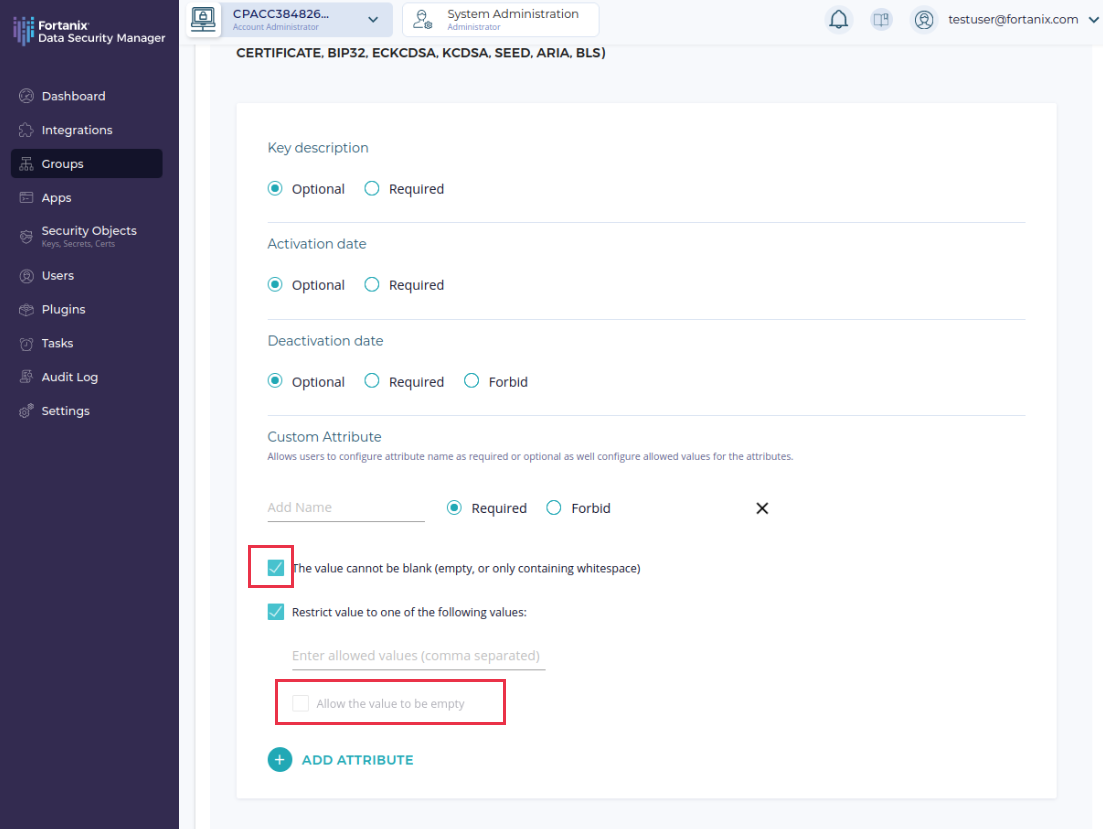Image resolution: width=1103 pixels, height=829 pixels.
Task: Expand the CPACC384826 account dropdown
Action: click(372, 19)
